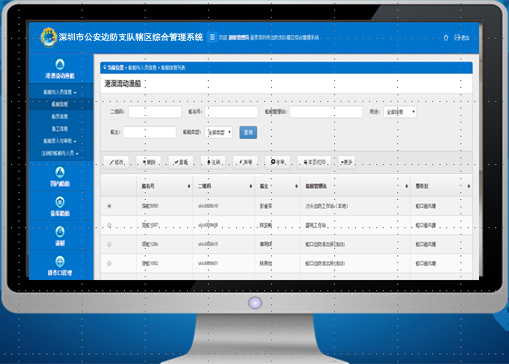Viewport: 509px width, 364px height.
Task: Open the second boat module icon in sidebar
Action: click(x=60, y=172)
